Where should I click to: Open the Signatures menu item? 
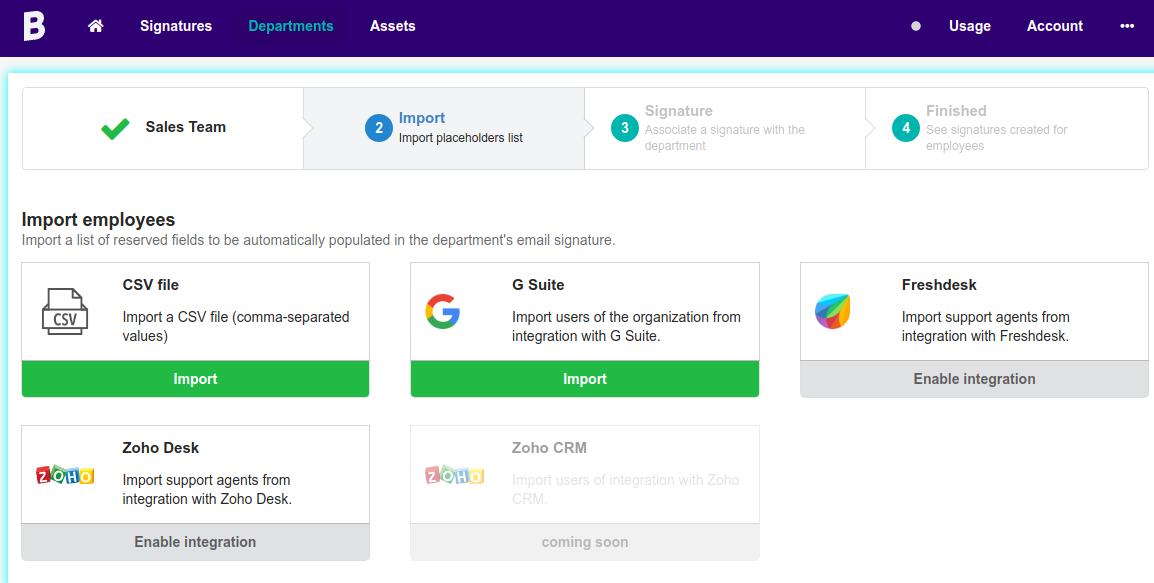tap(175, 26)
